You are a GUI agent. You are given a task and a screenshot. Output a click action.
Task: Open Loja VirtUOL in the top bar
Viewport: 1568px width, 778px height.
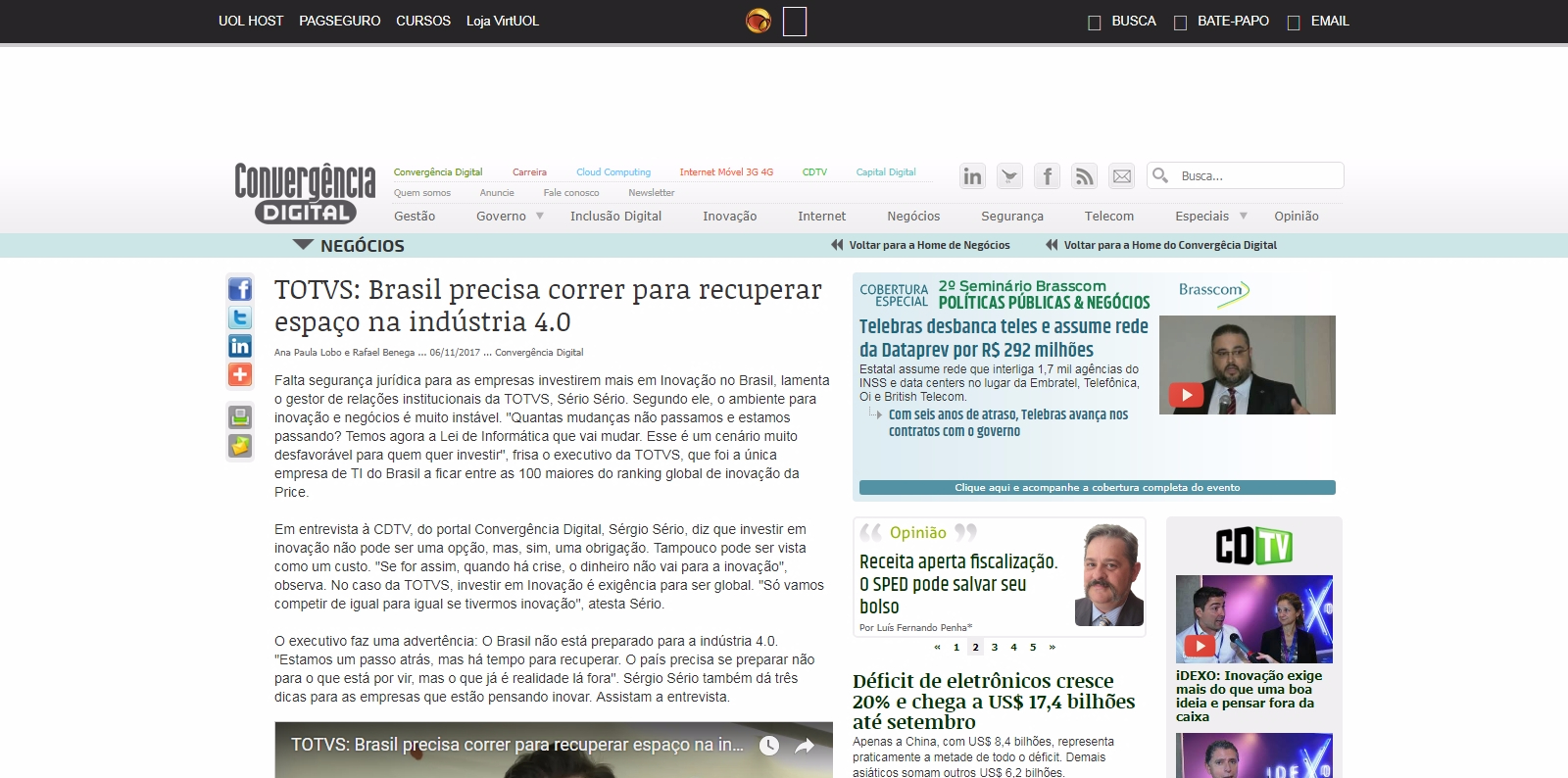(x=503, y=21)
